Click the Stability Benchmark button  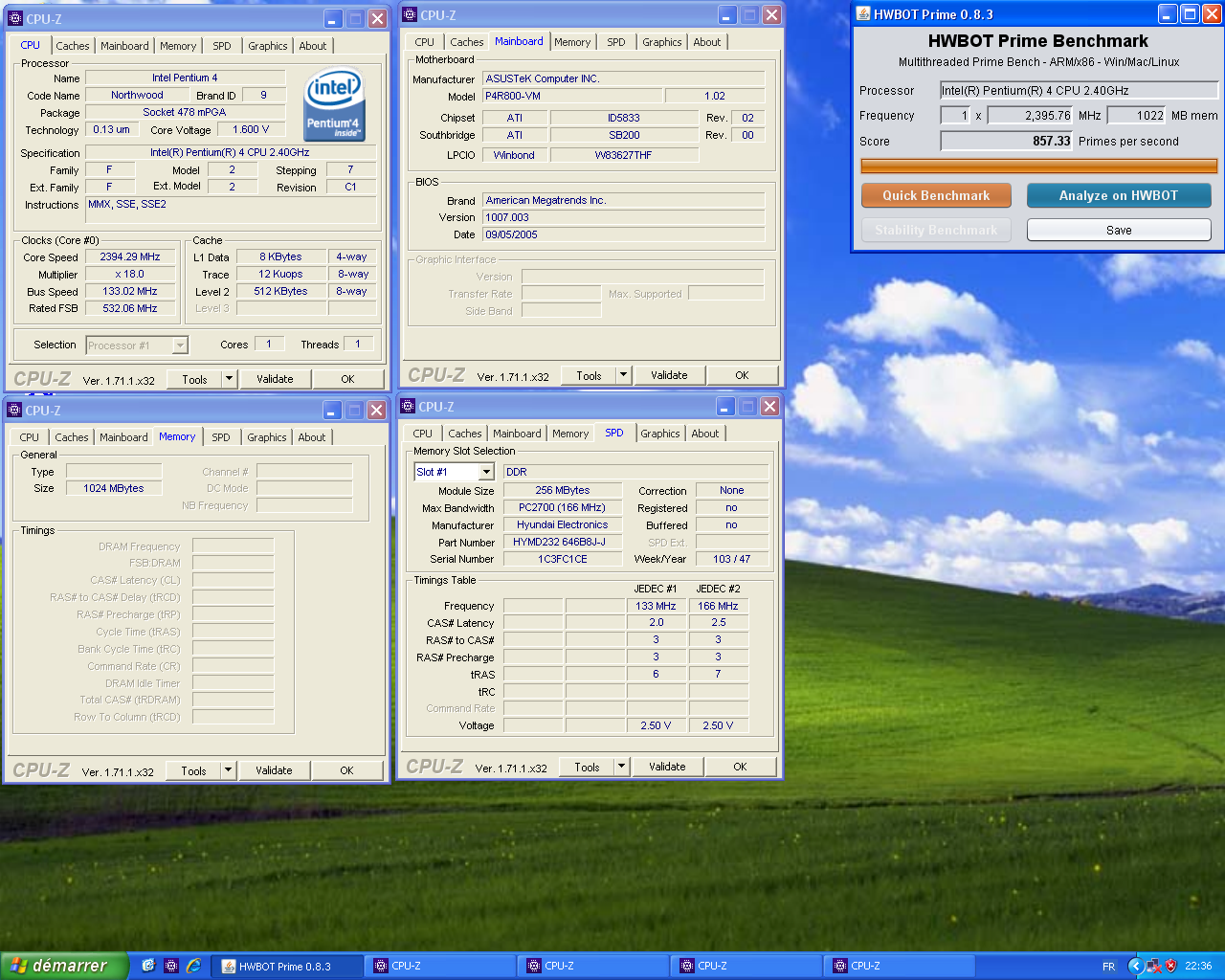936,230
